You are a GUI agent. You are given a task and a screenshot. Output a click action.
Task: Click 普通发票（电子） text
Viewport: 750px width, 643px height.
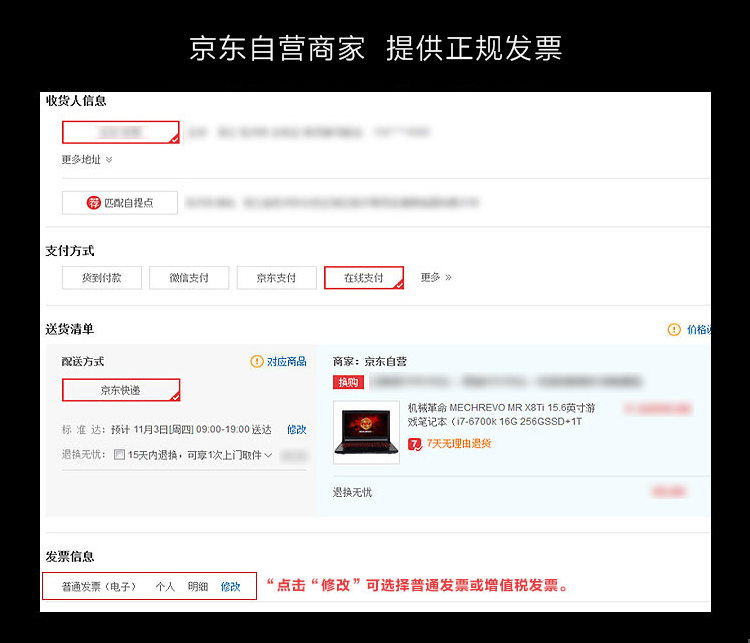click(99, 587)
